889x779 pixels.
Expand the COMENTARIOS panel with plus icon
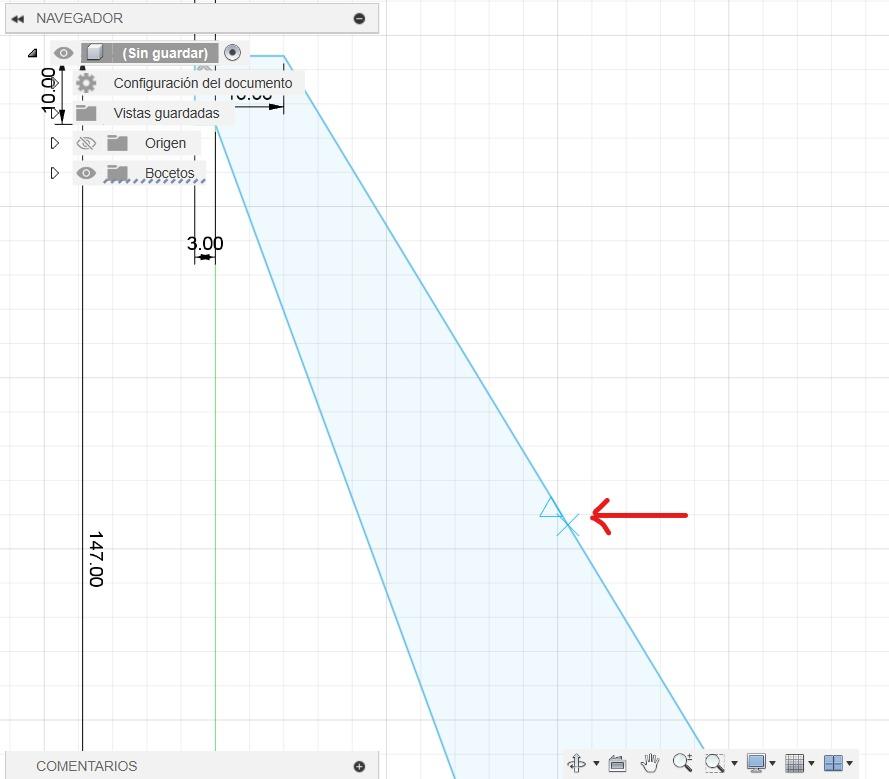pos(359,767)
